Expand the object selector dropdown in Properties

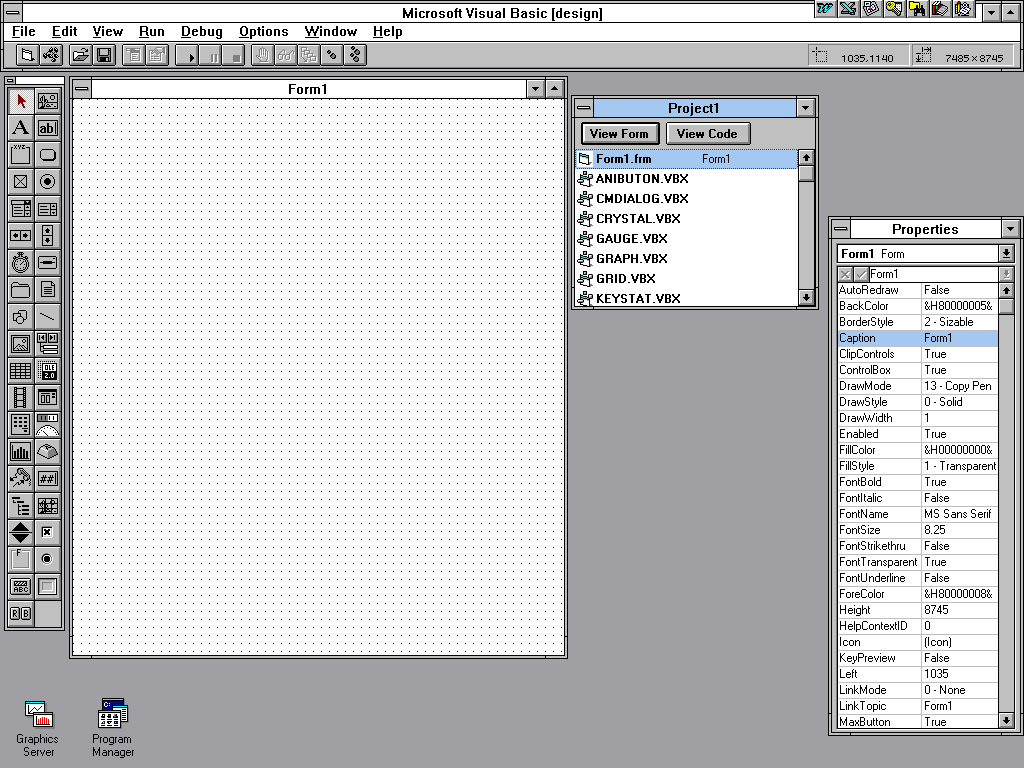[x=1006, y=253]
